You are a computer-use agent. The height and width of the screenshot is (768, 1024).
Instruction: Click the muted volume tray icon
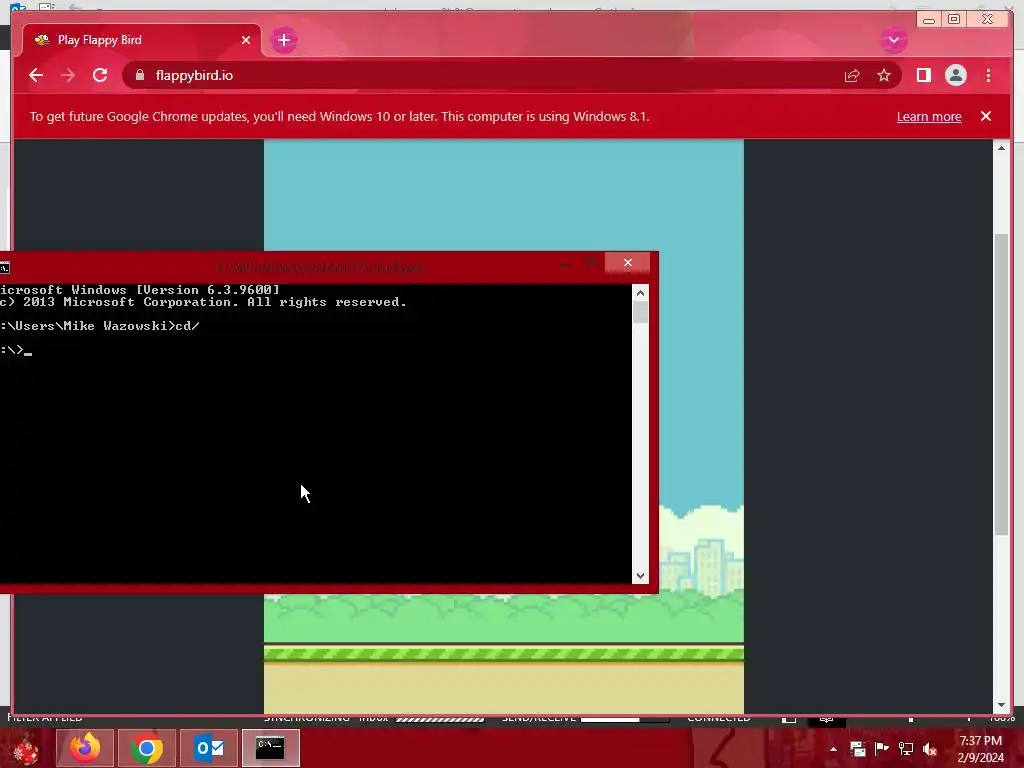coord(930,749)
